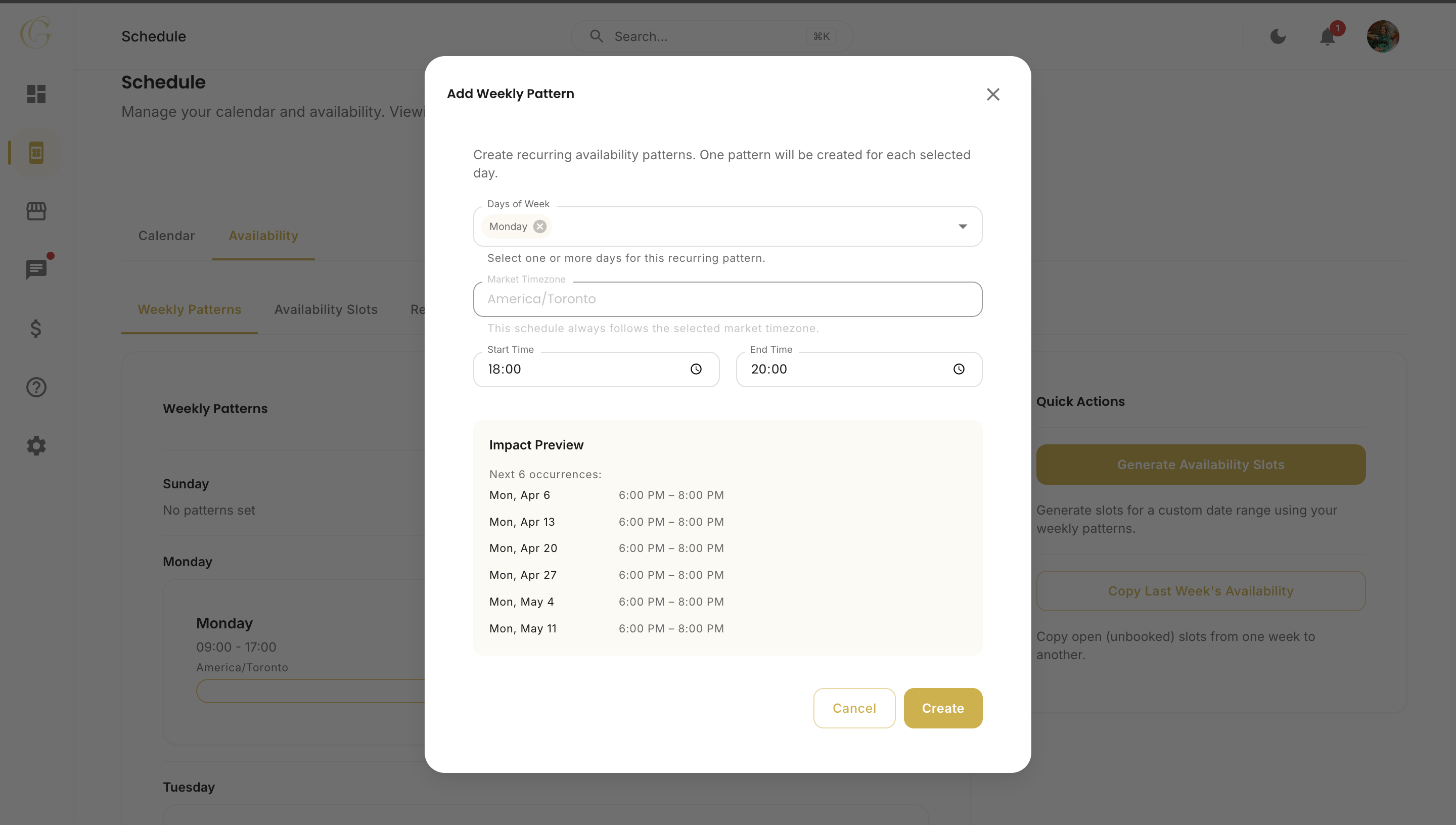Screen dimensions: 1456x825
Task: Click the Monday chip label
Action: [x=508, y=226]
